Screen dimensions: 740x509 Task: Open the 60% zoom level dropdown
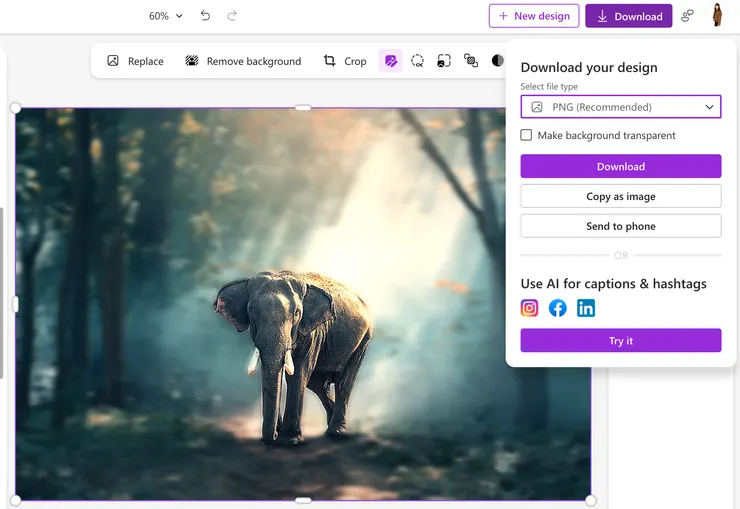(x=166, y=16)
